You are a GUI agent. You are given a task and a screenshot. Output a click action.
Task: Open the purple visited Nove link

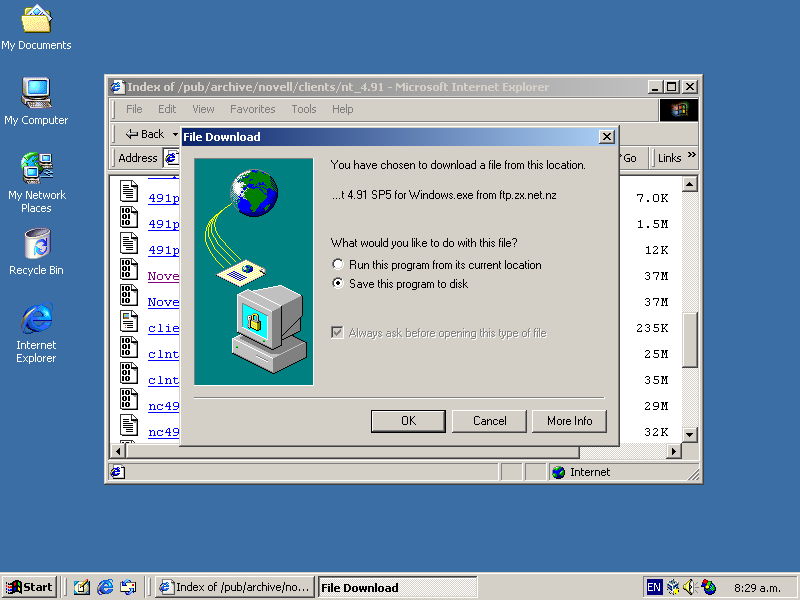pyautogui.click(x=163, y=276)
